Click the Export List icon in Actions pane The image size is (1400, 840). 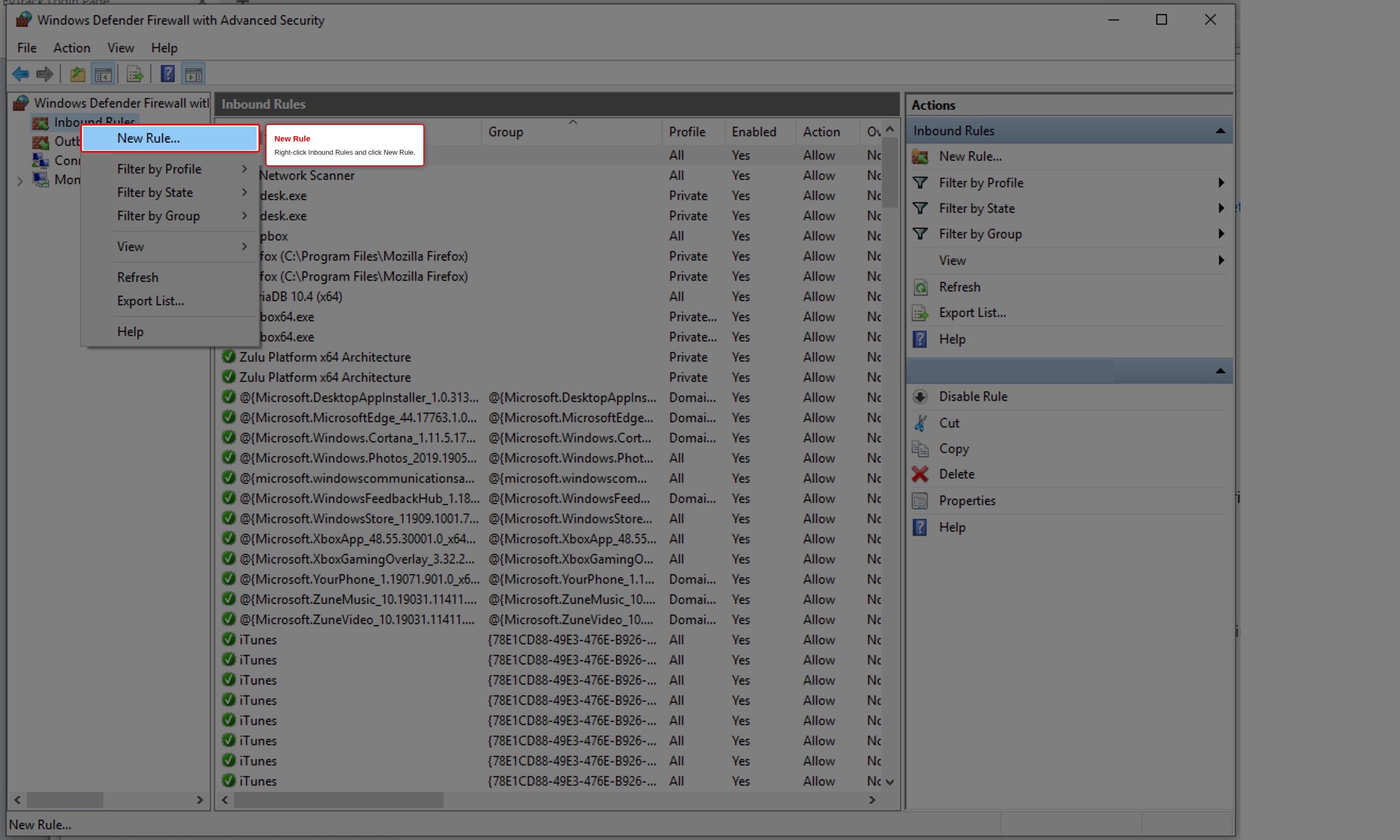tap(921, 313)
